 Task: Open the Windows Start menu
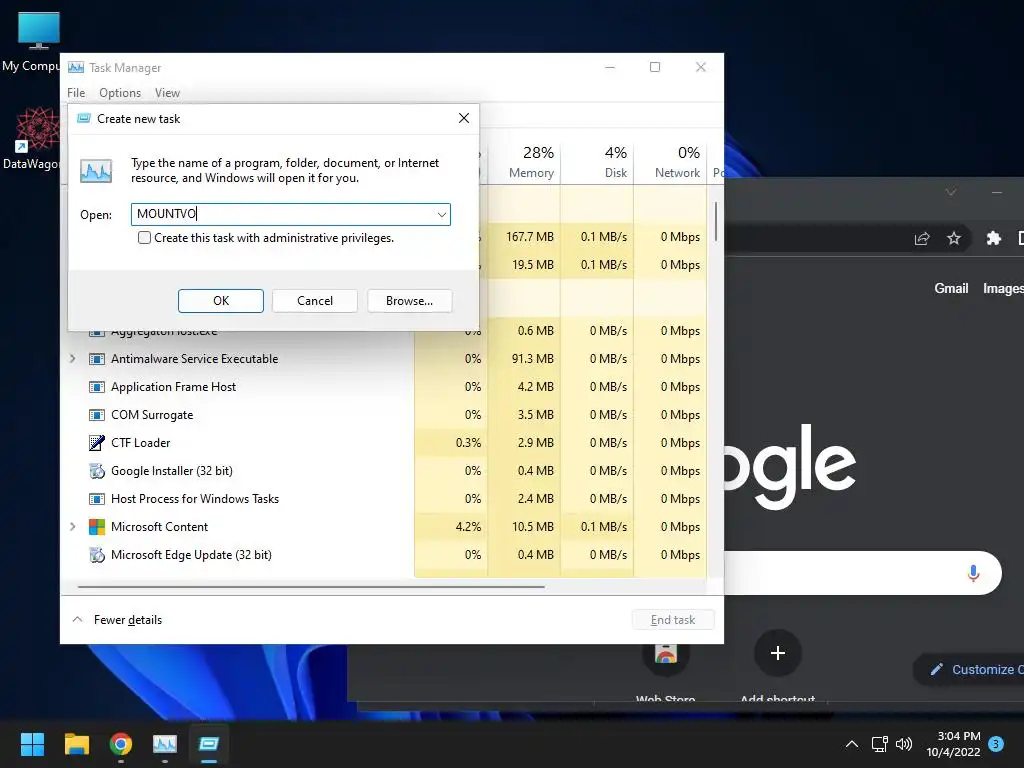coord(32,744)
